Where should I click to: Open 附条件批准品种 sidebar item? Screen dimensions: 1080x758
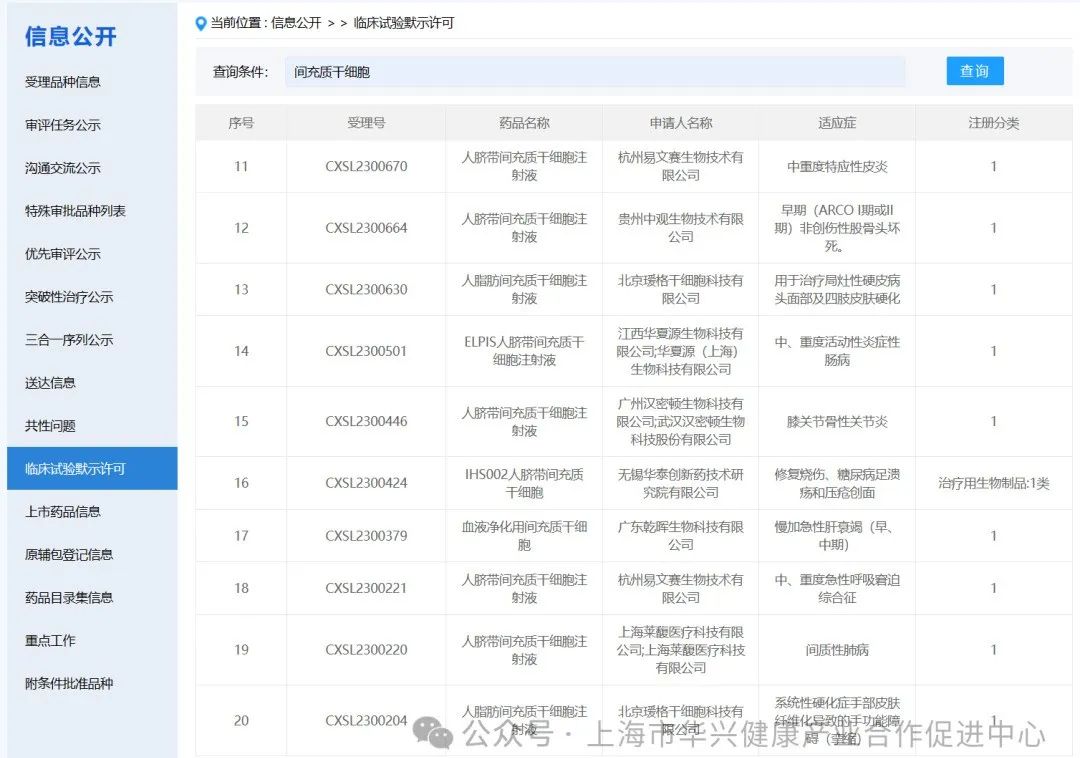[69, 684]
